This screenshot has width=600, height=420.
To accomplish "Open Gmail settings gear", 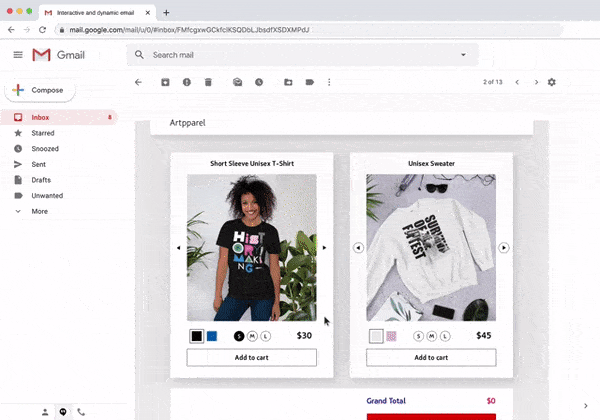I will click(x=551, y=82).
